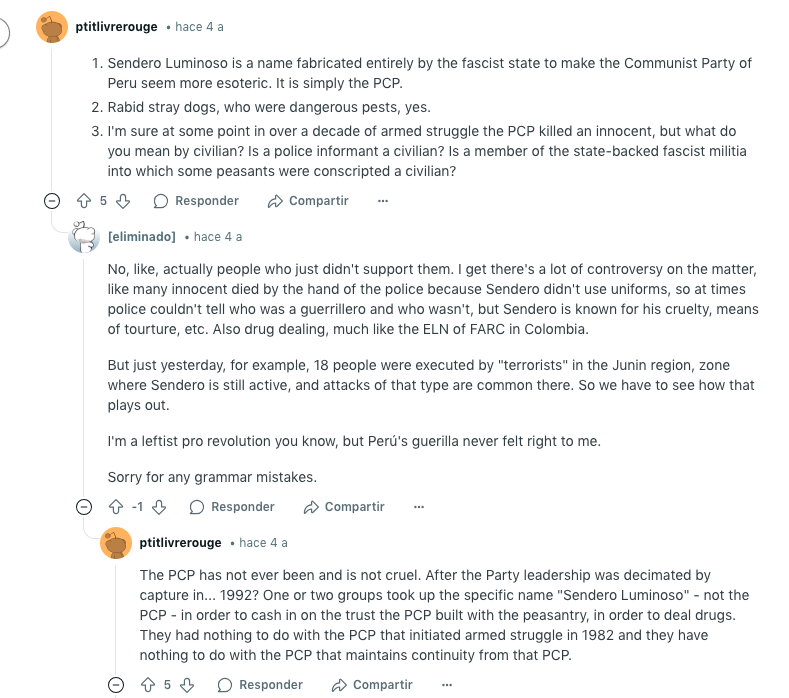Open ptitlivrerouge username link on the last reply
This screenshot has width=789, height=698.
(181, 543)
